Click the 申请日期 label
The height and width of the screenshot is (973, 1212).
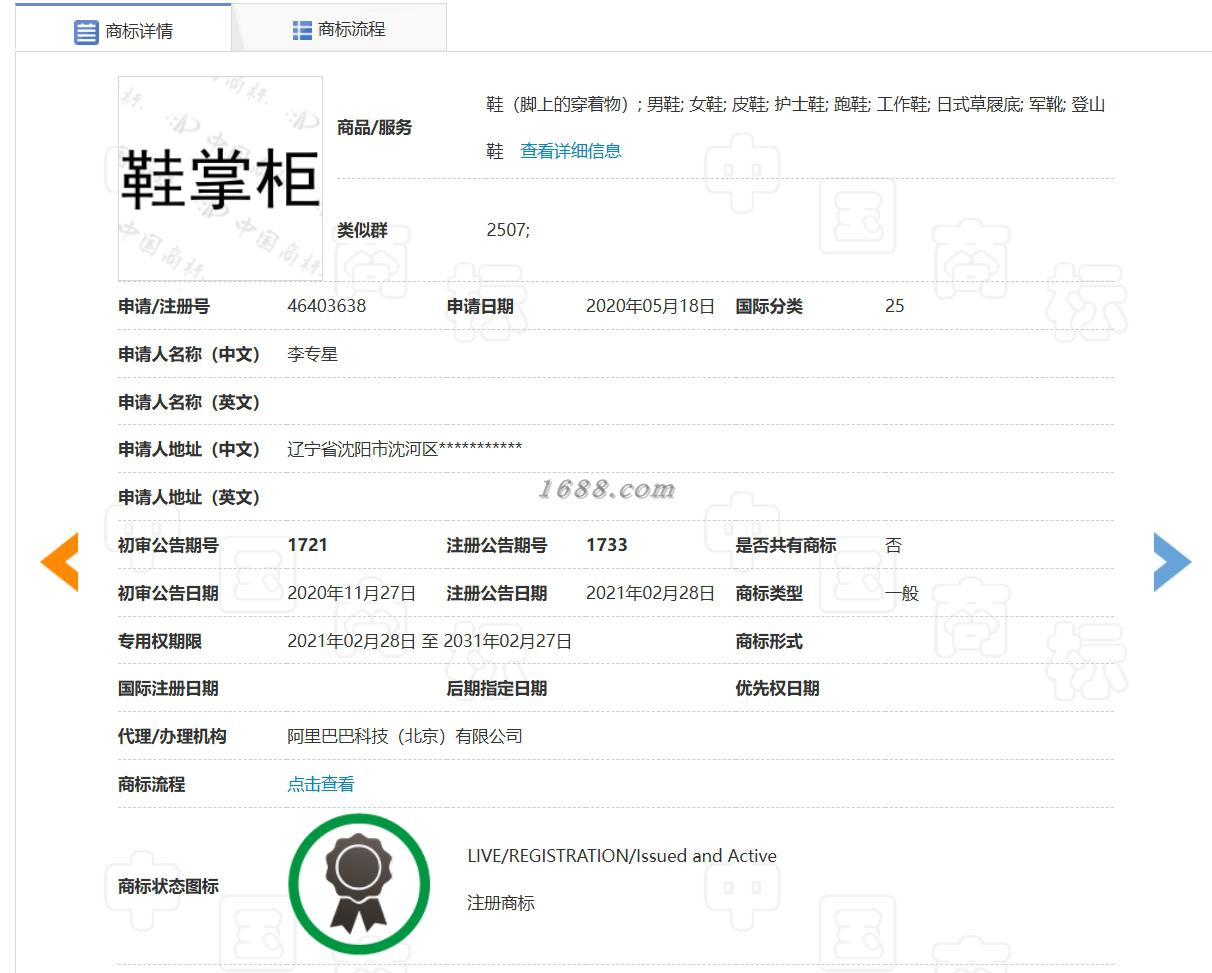tap(480, 306)
